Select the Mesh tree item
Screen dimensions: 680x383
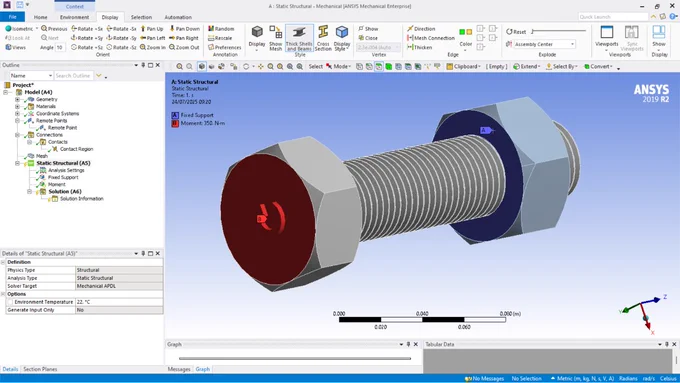[42, 156]
